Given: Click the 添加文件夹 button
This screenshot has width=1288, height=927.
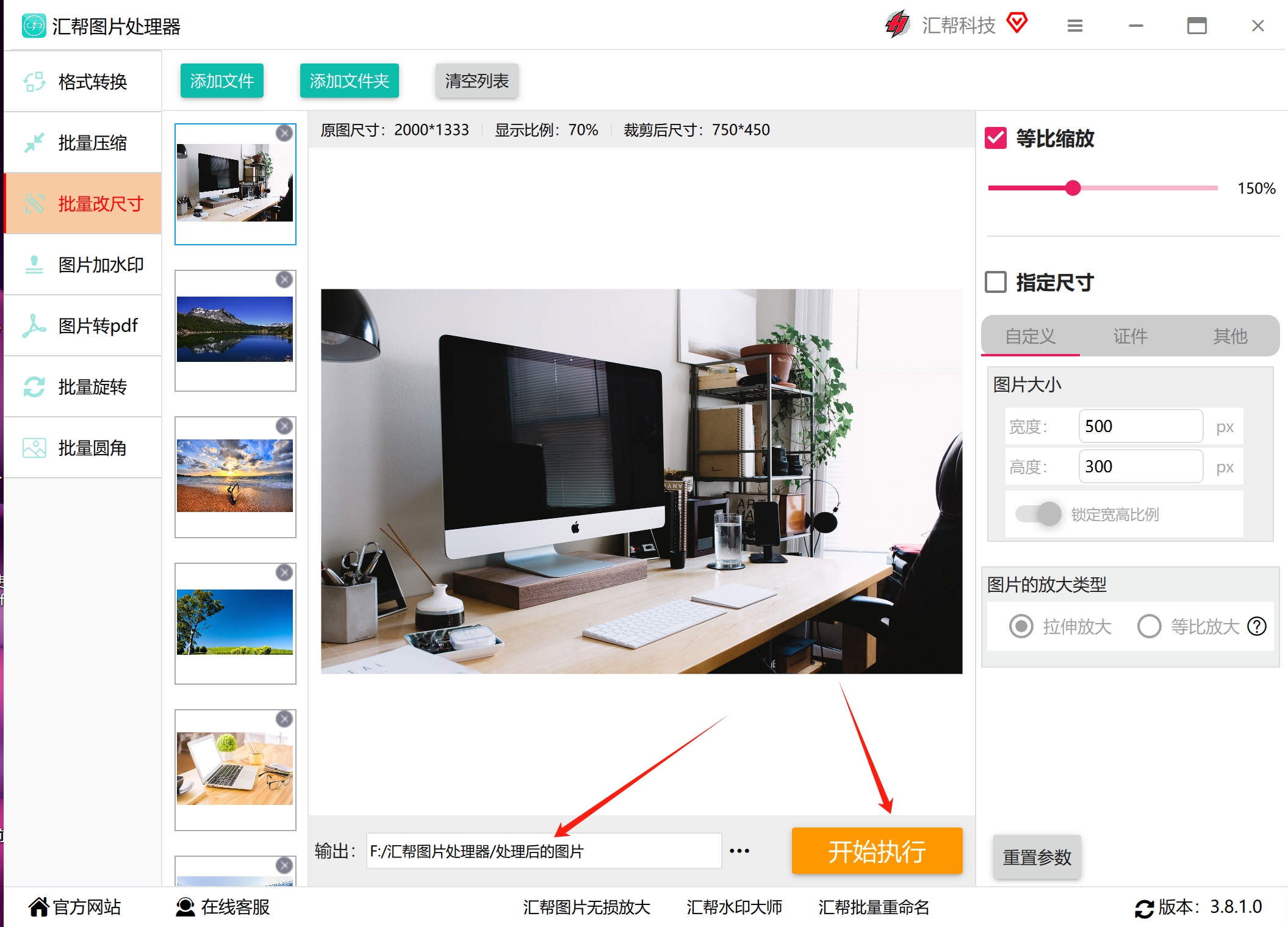Looking at the screenshot, I should [x=350, y=81].
